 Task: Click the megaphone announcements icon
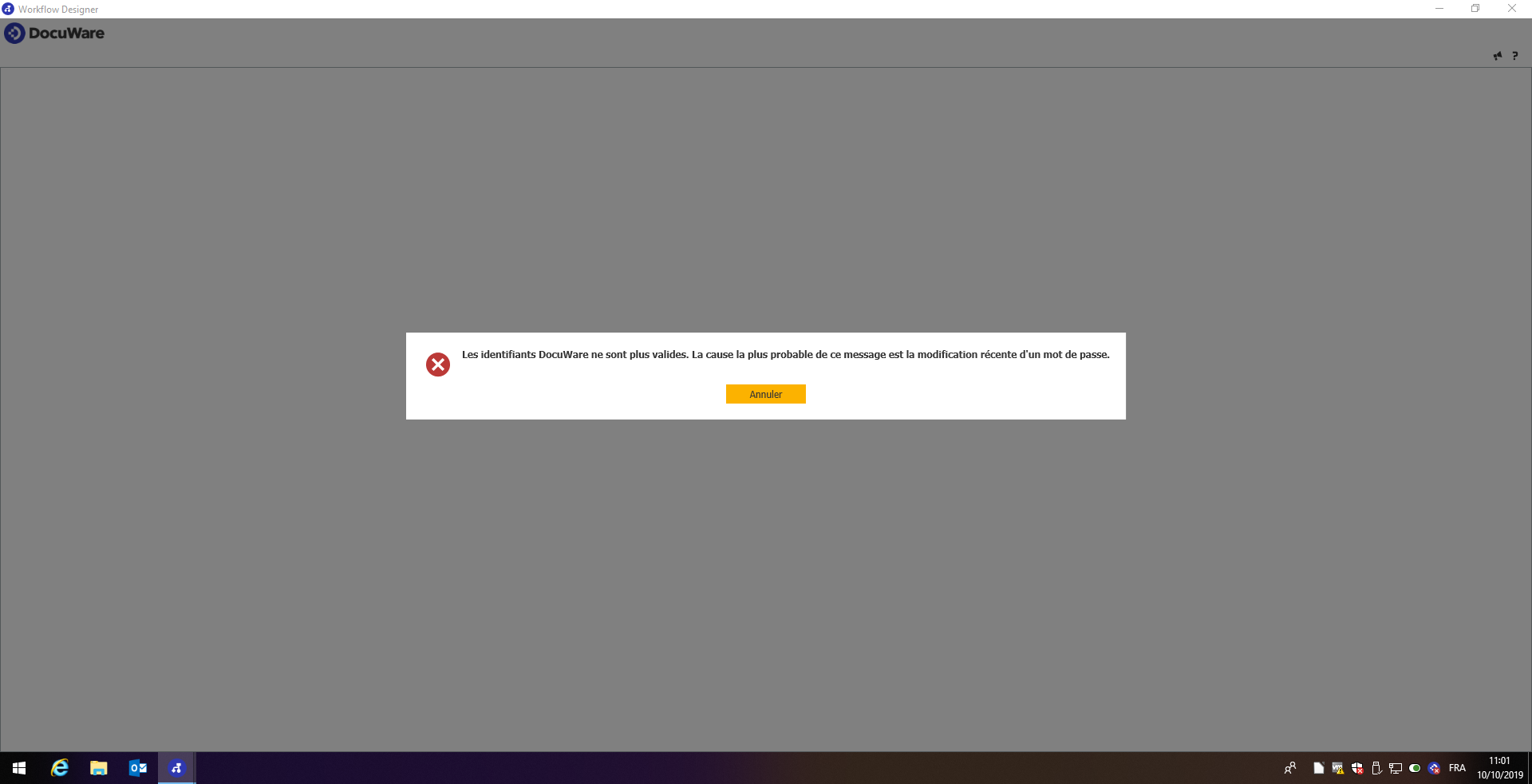(1497, 56)
